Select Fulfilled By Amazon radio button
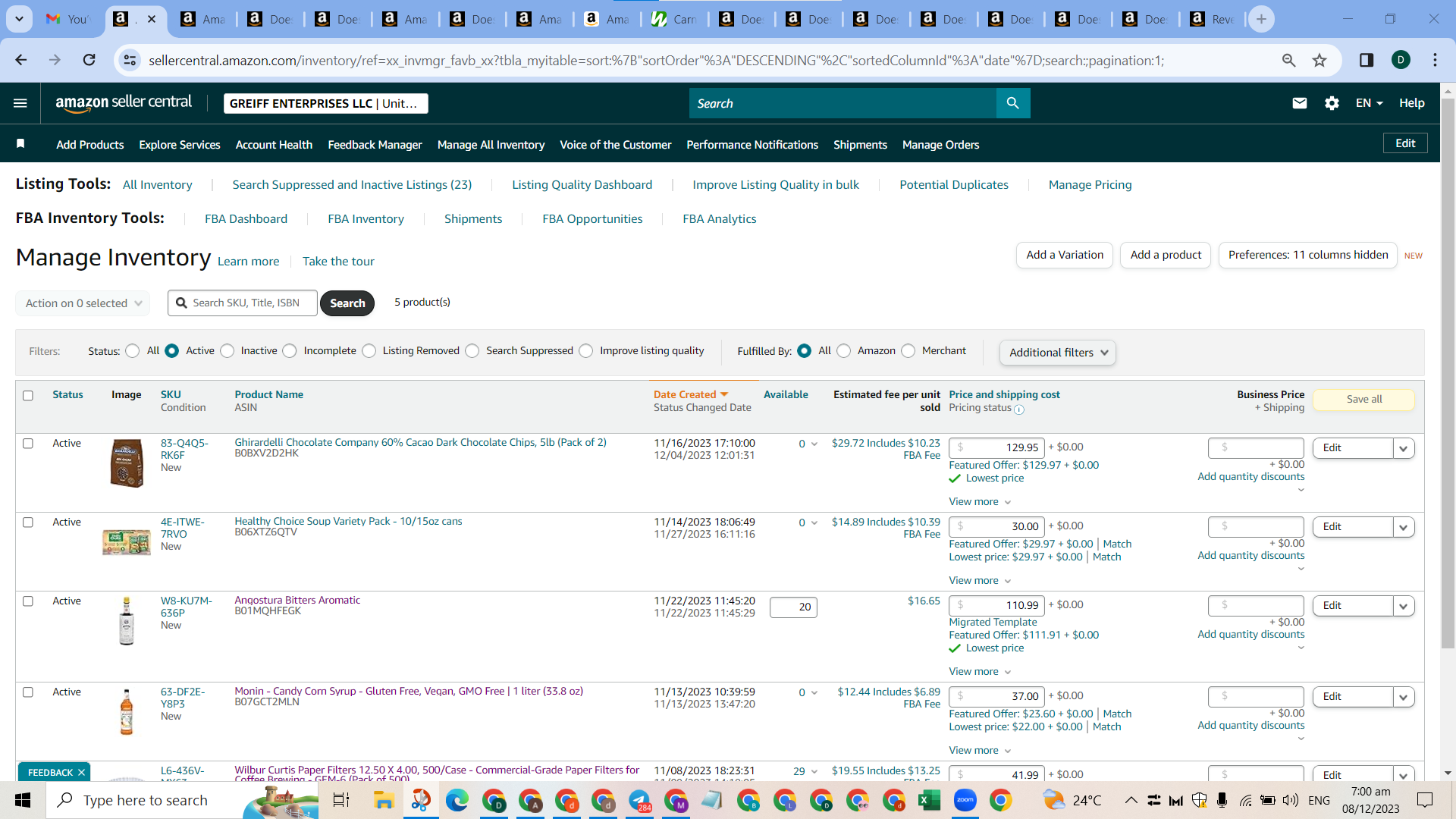Viewport: 1456px width, 819px height. pyautogui.click(x=844, y=351)
